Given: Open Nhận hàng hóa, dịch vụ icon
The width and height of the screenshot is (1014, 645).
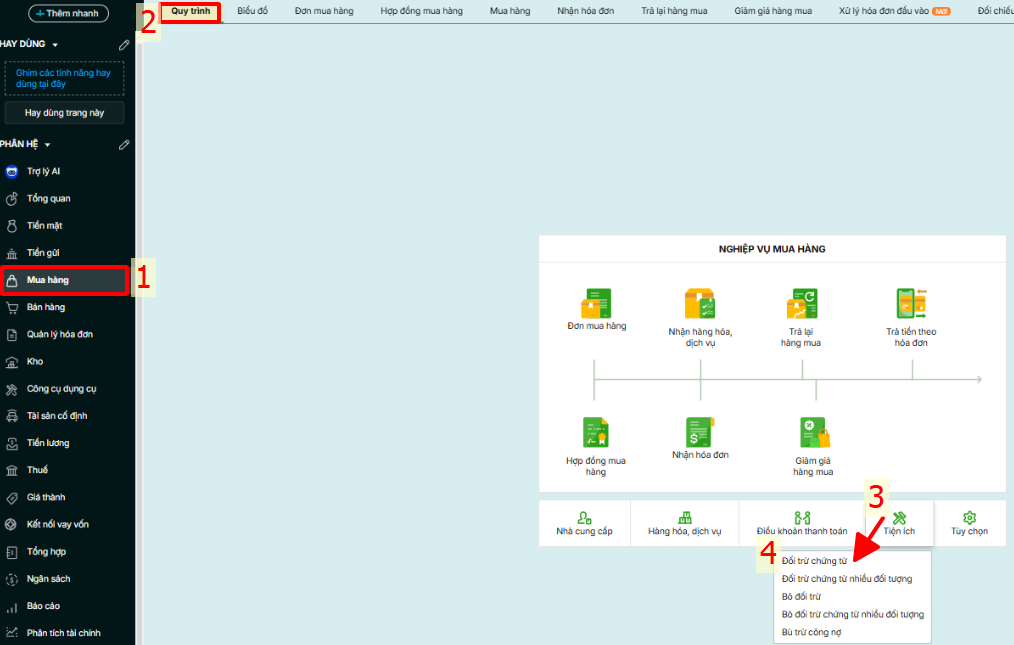Looking at the screenshot, I should point(700,304).
